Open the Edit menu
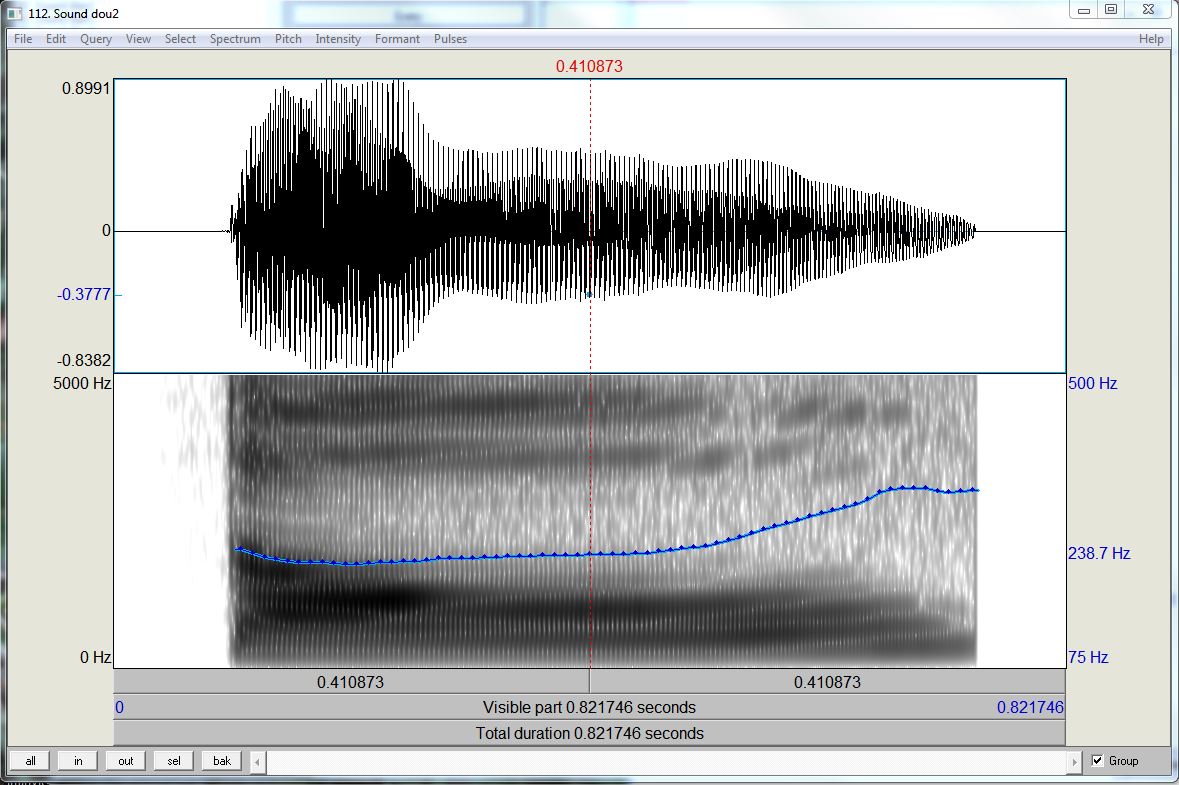The image size is (1179, 785). click(x=56, y=39)
